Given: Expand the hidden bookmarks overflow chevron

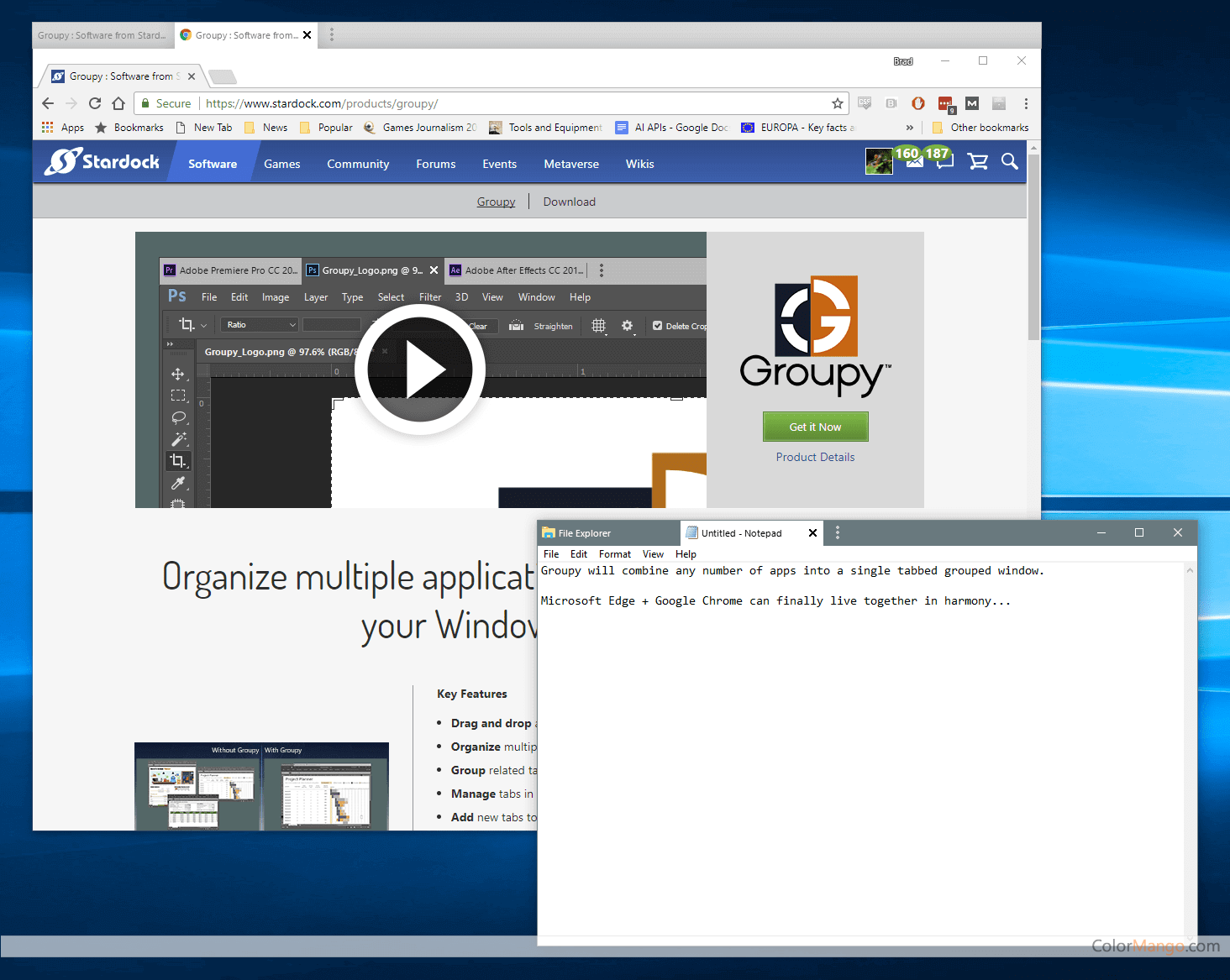Looking at the screenshot, I should tap(909, 128).
